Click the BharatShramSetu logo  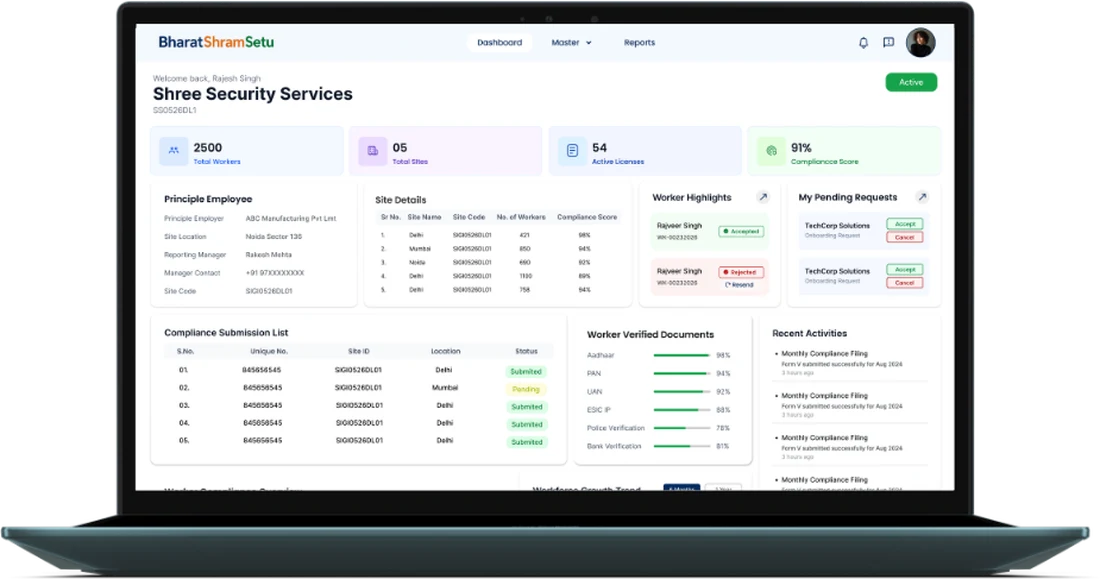coord(216,42)
